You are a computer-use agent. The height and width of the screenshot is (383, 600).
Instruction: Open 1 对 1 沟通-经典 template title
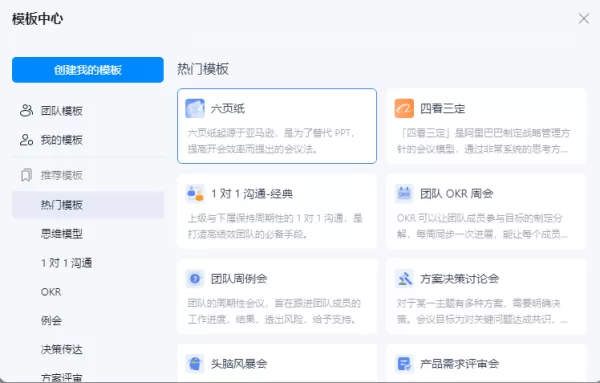click(252, 194)
